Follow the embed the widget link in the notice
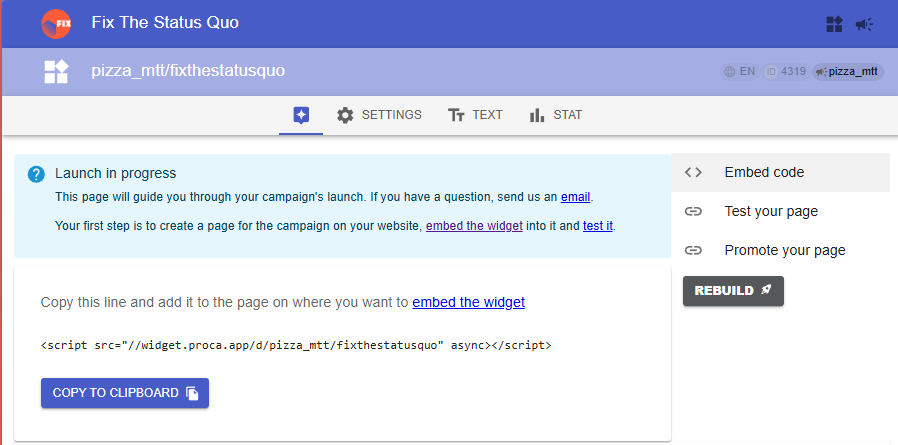This screenshot has height=445, width=898. click(474, 226)
